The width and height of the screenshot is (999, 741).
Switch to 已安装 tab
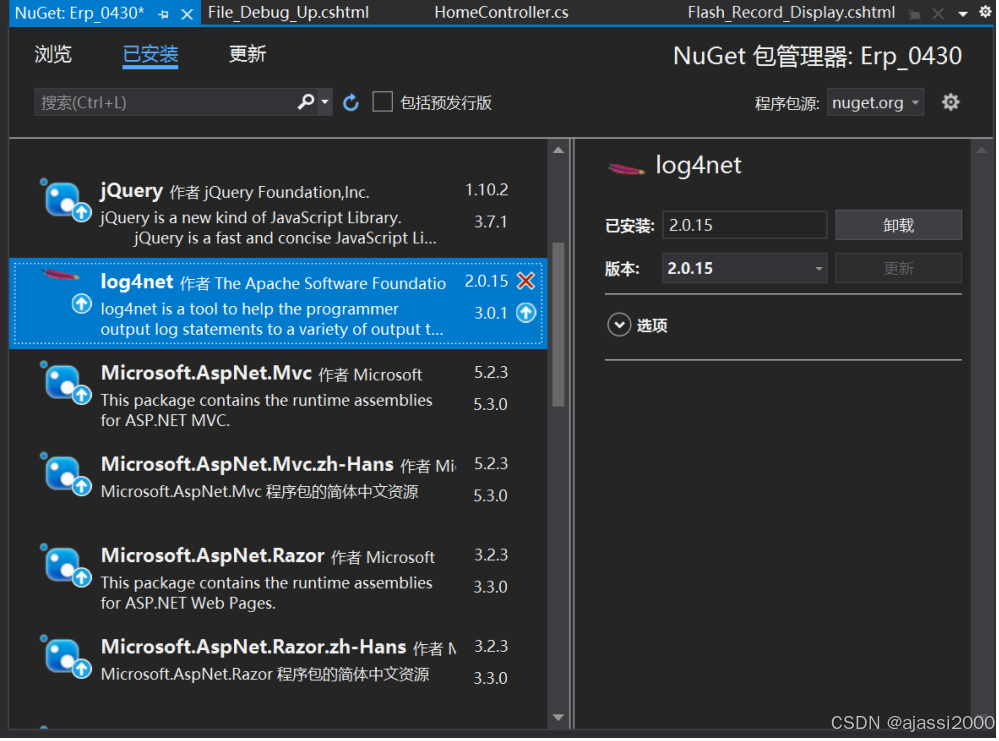coord(150,54)
